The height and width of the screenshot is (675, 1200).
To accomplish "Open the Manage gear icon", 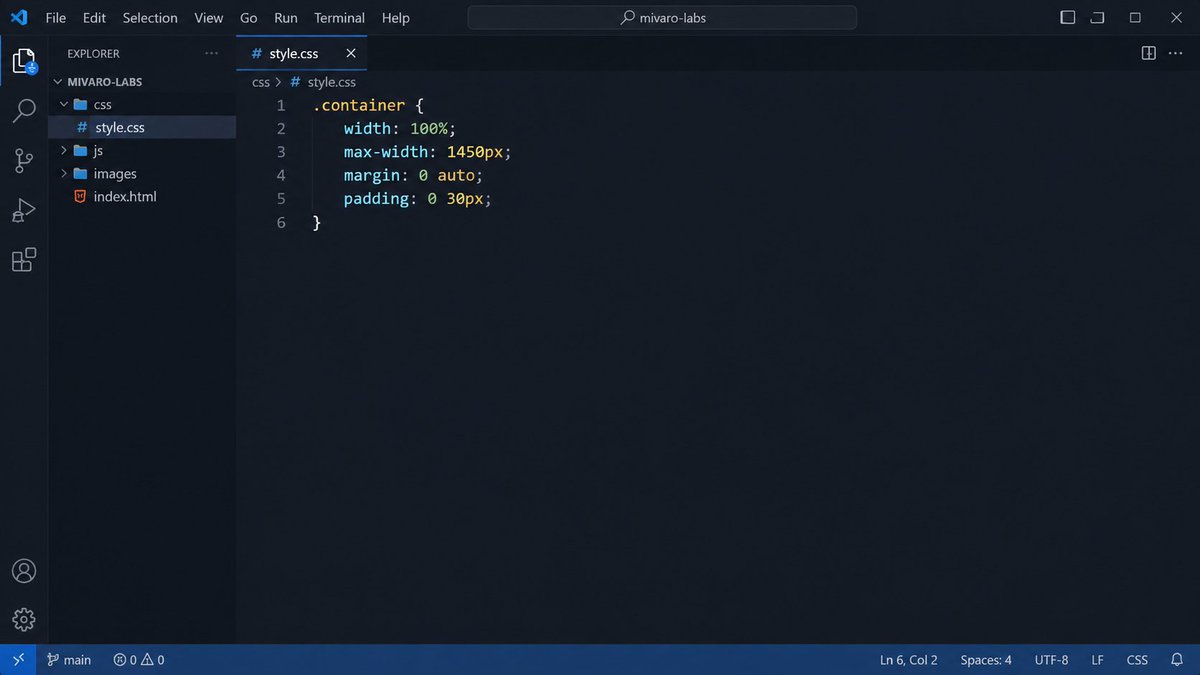I will tap(24, 620).
